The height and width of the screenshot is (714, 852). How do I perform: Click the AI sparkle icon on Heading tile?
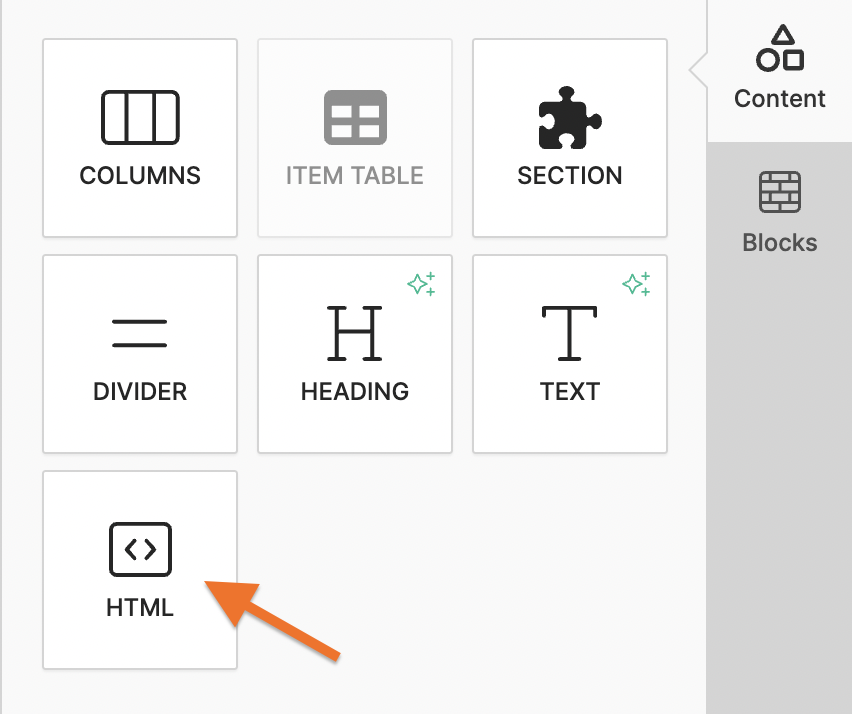point(421,284)
